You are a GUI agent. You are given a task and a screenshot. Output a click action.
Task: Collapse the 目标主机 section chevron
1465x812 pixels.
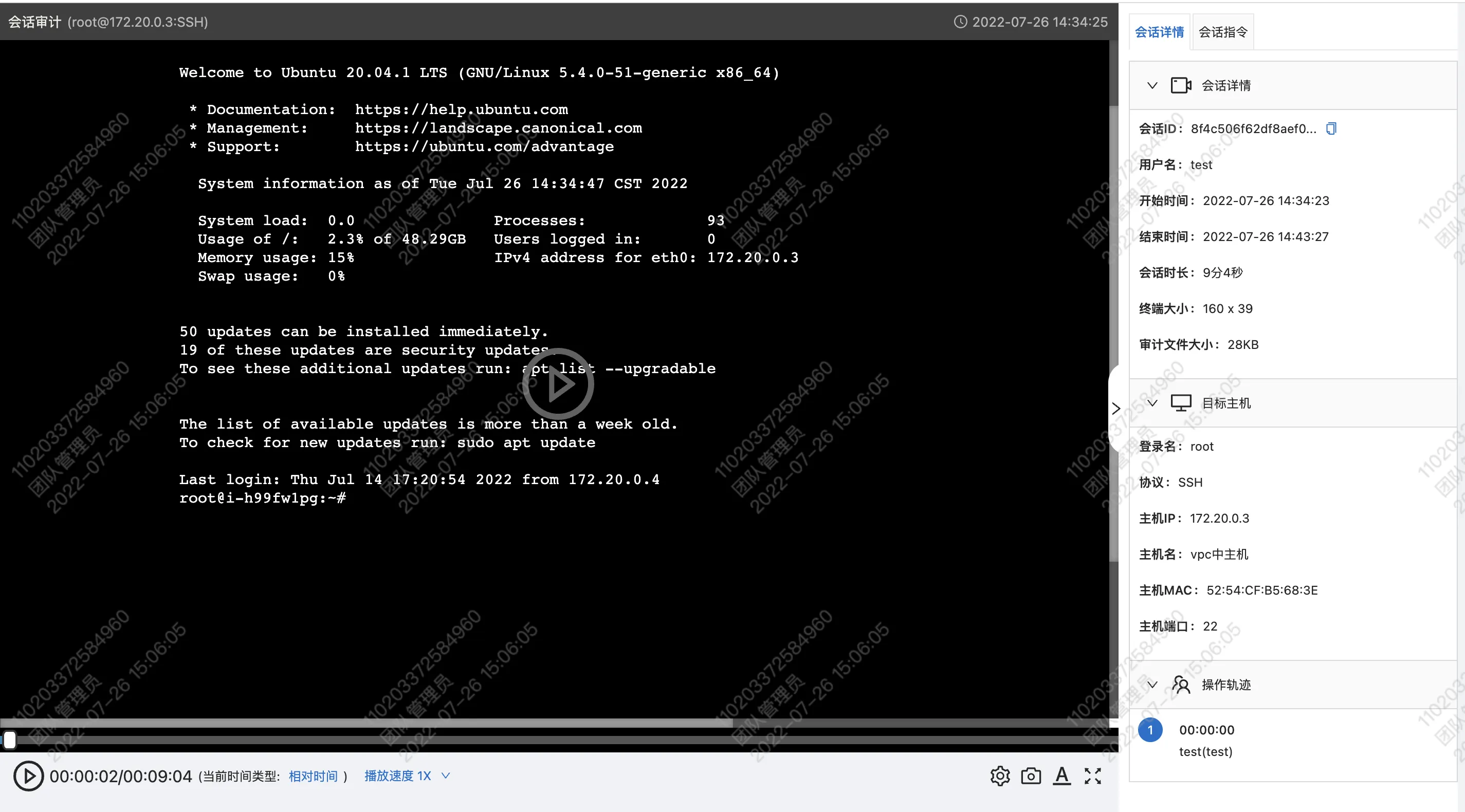pyautogui.click(x=1152, y=403)
